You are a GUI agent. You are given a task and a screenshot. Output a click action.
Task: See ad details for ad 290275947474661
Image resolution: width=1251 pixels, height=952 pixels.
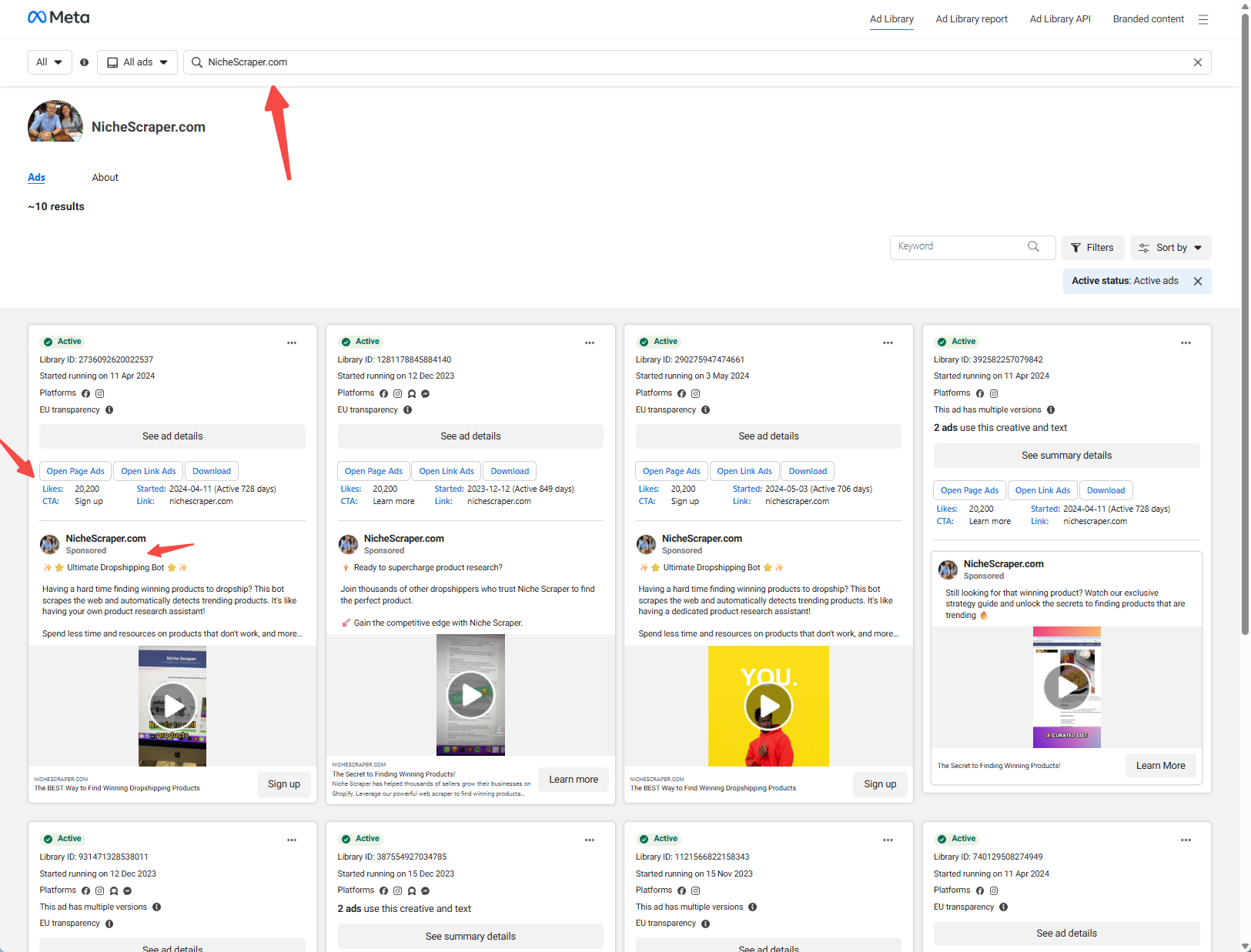768,436
